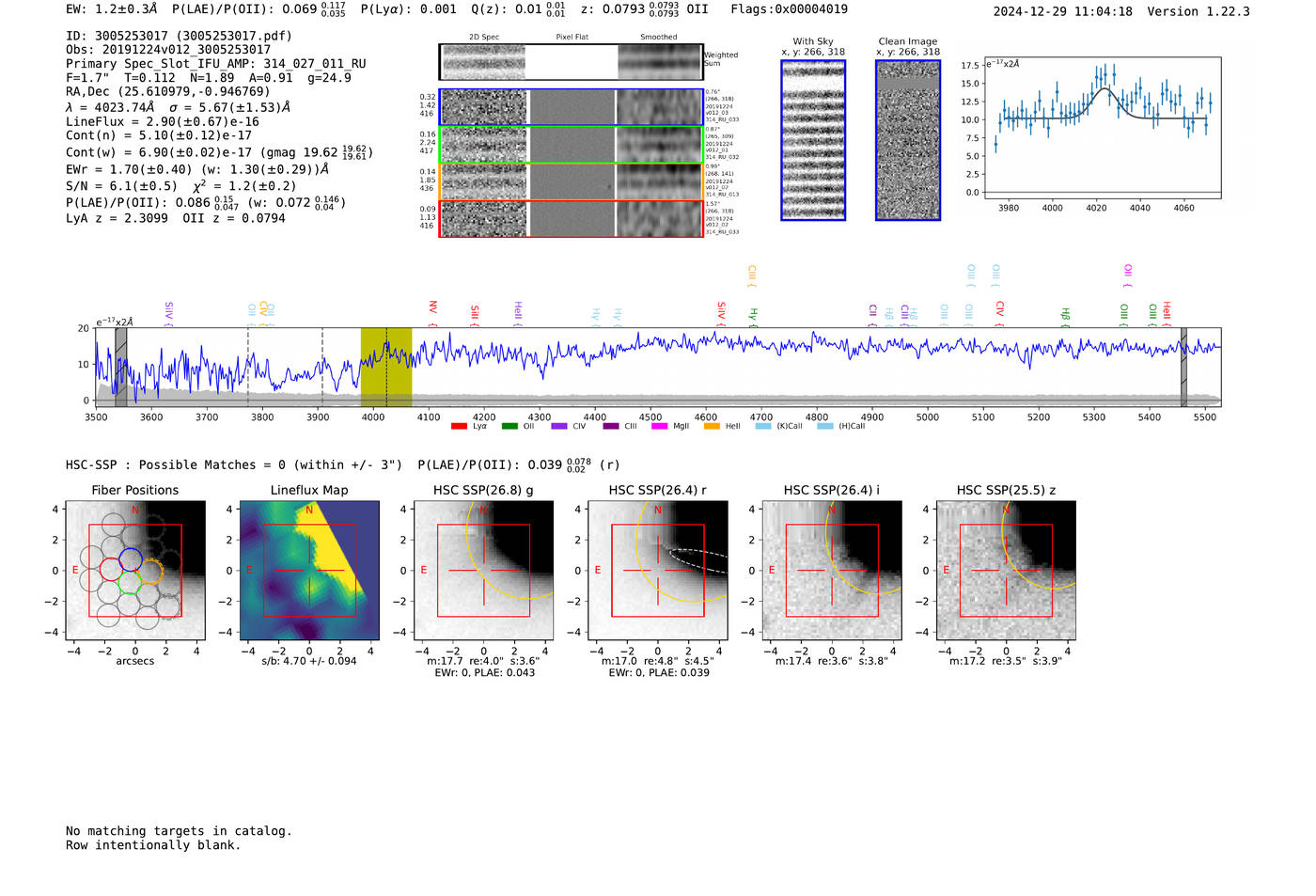The height and width of the screenshot is (896, 1316).
Task: Click the s/b: 4.70 +/- 0.094 caption
Action: [x=309, y=661]
